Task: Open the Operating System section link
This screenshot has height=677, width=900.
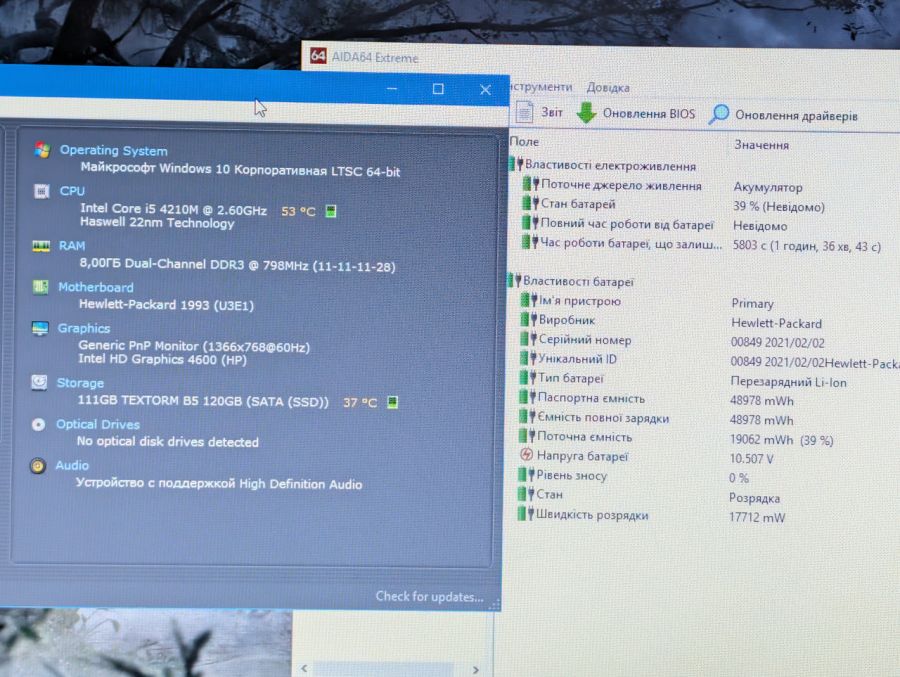Action: point(114,150)
